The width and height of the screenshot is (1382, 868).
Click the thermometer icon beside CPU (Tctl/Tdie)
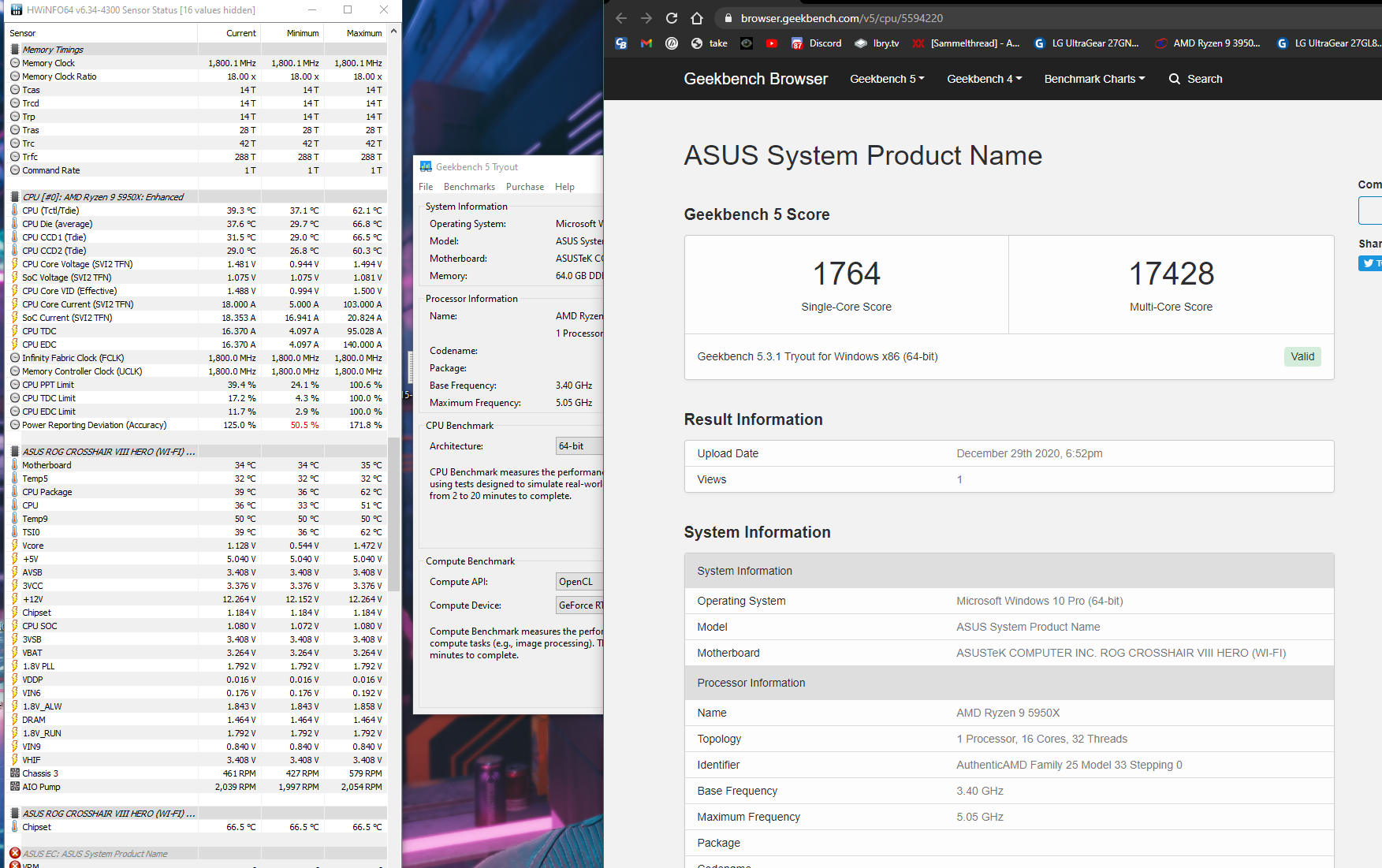(x=14, y=210)
